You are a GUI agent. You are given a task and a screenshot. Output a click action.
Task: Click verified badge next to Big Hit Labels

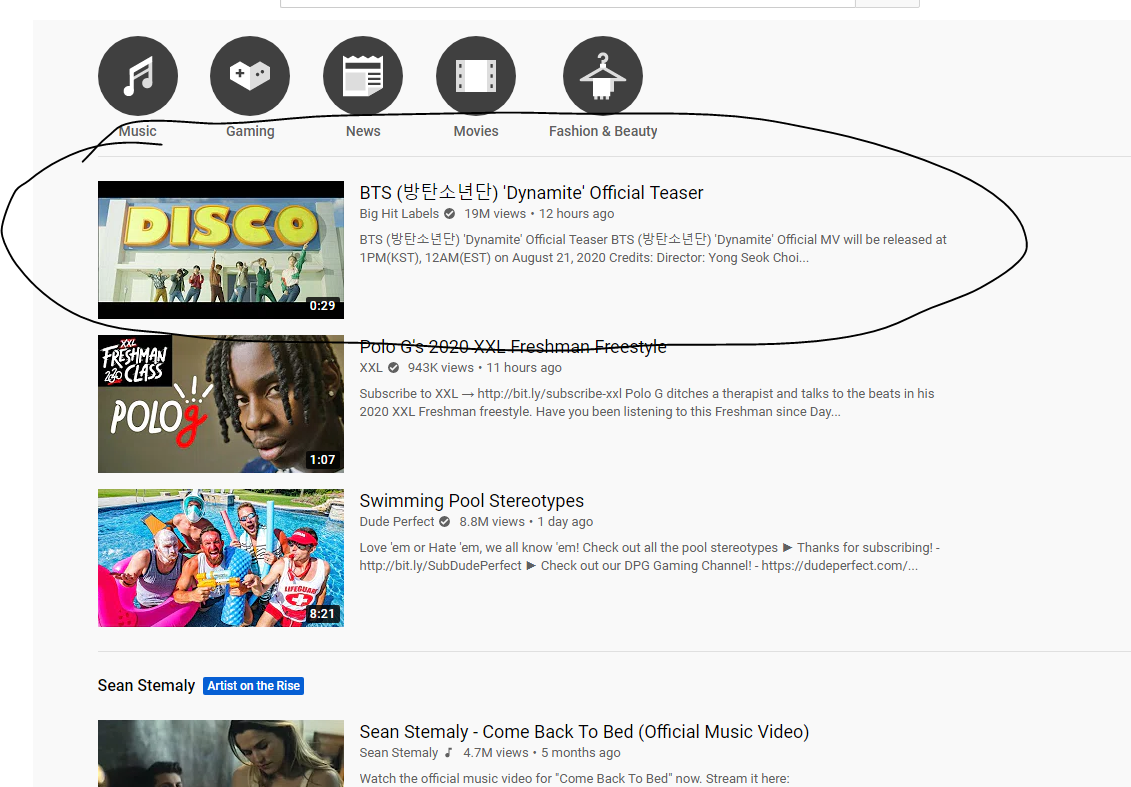tap(450, 214)
